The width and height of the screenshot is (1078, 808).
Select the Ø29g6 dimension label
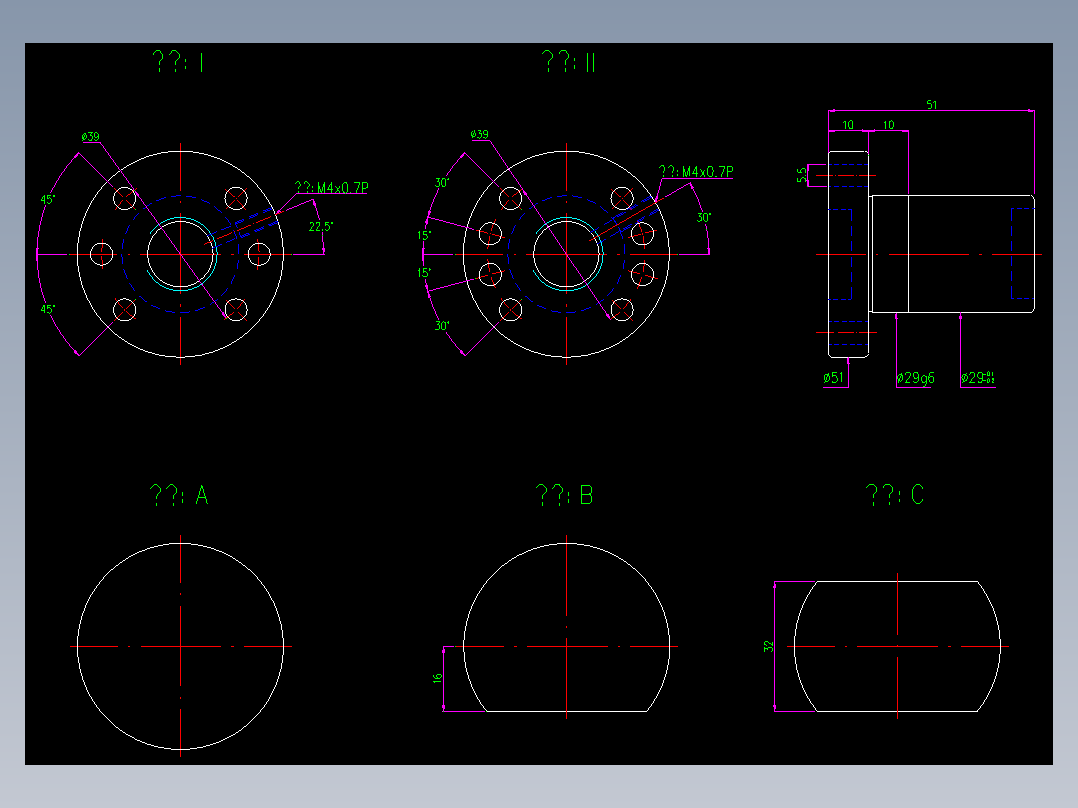(915, 377)
